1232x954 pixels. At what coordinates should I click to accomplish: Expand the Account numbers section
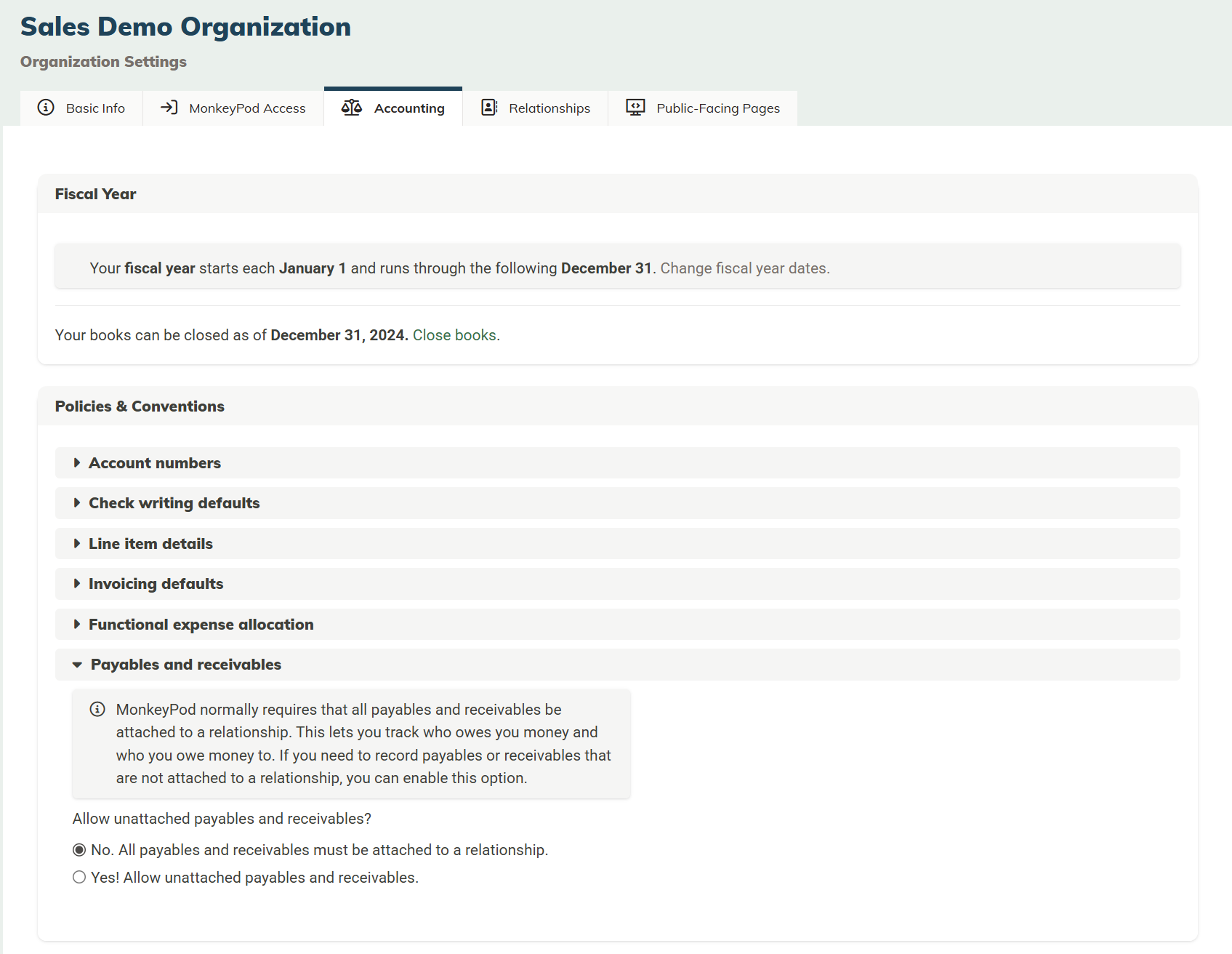pyautogui.click(x=154, y=463)
